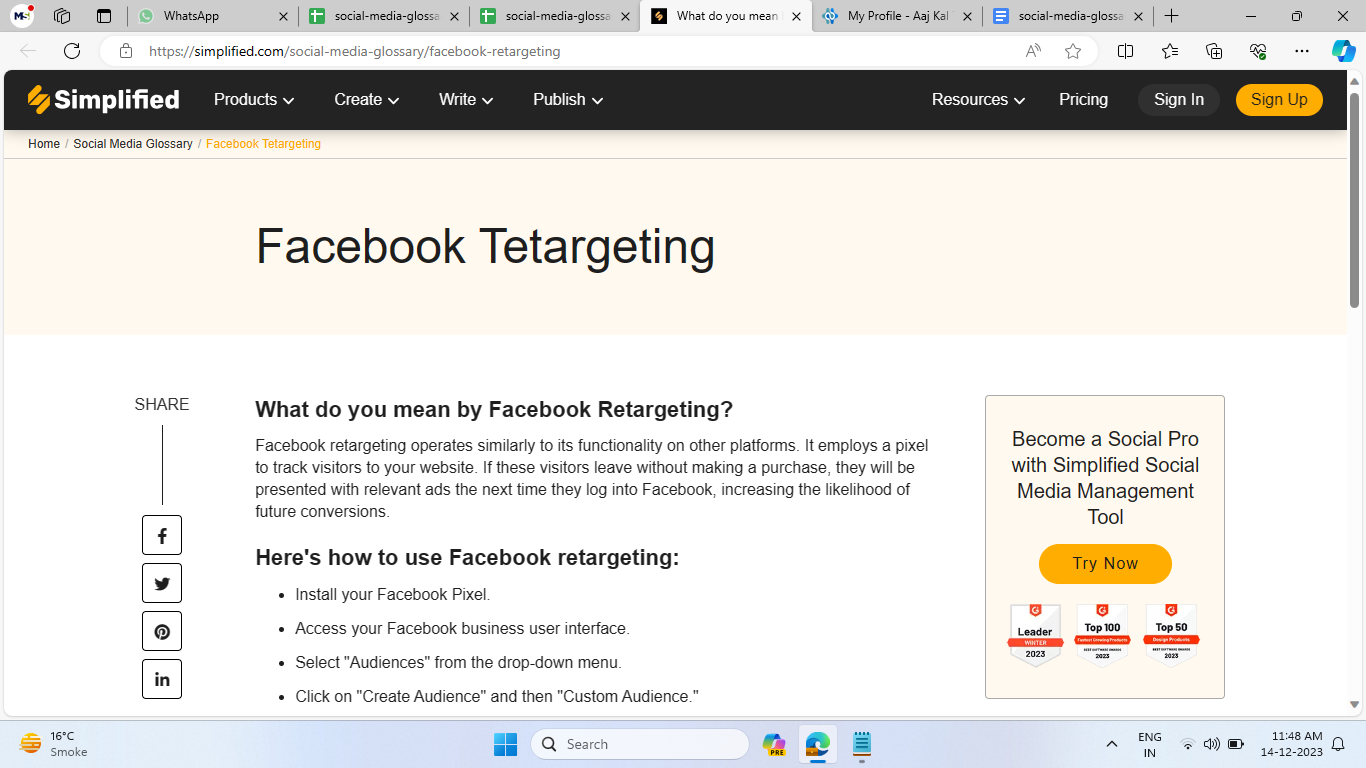Click the Facebook Tetargeting breadcrumb
The image size is (1366, 768).
point(263,144)
